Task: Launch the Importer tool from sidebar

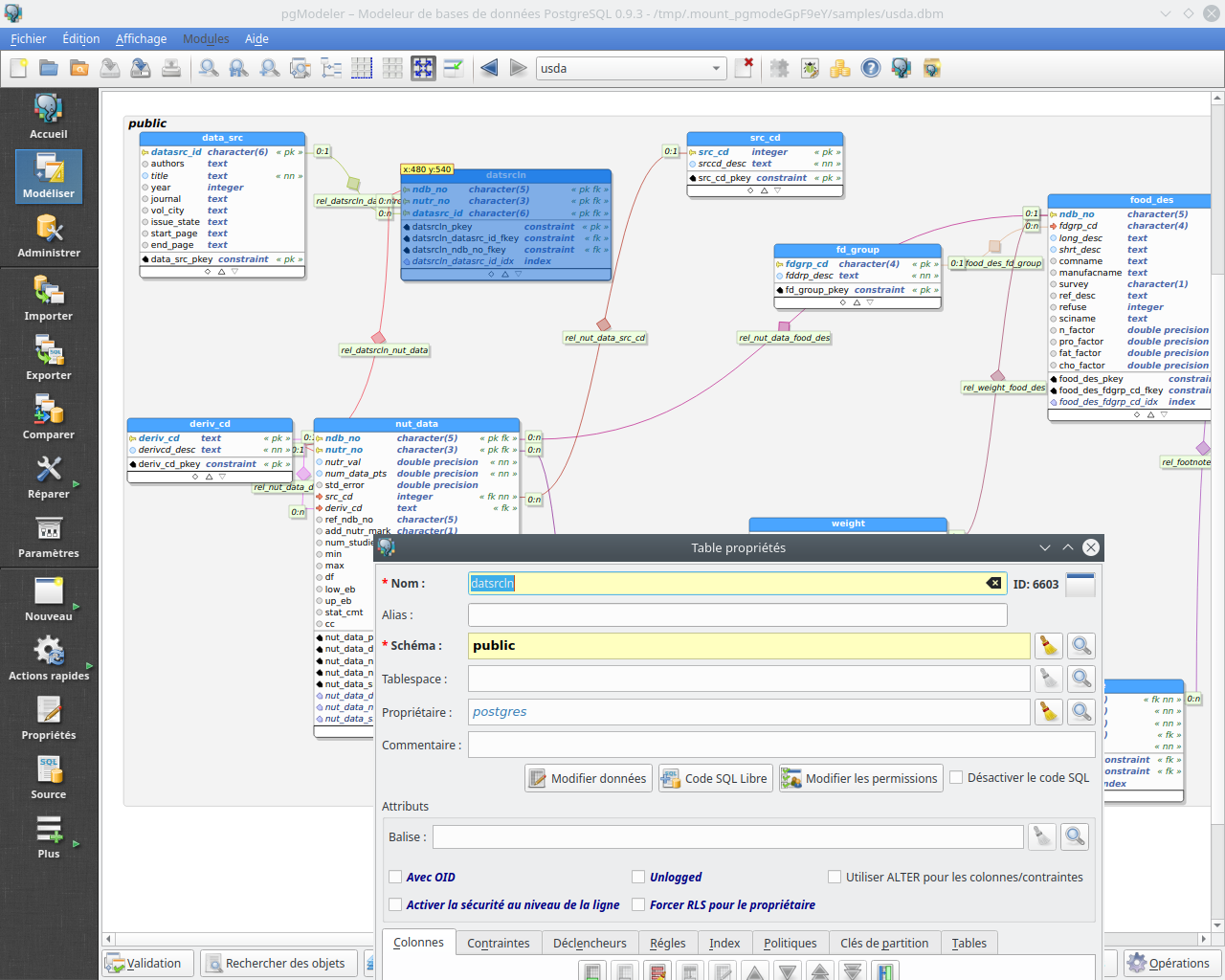Action: (49, 299)
